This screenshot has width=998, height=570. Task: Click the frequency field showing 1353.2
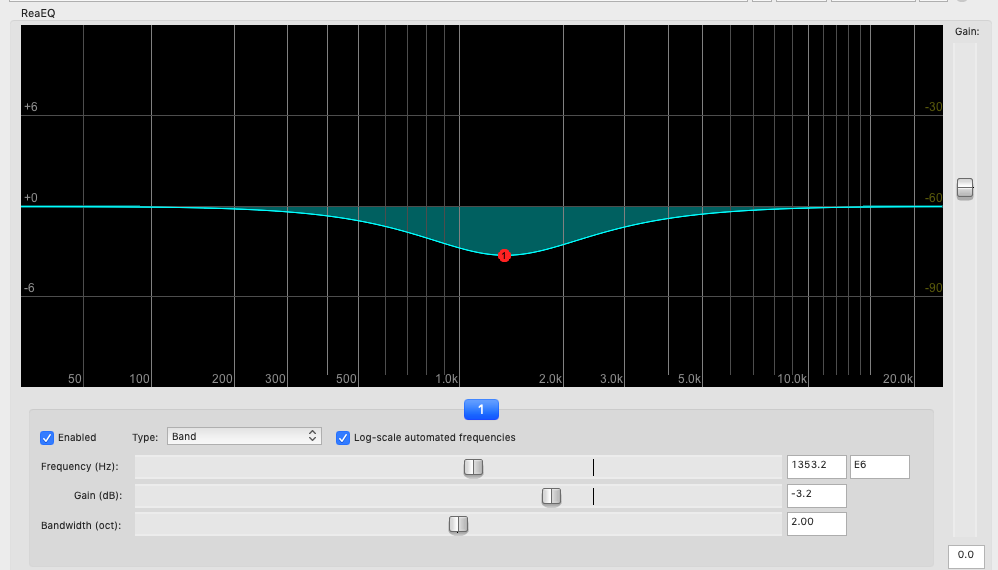tap(817, 466)
